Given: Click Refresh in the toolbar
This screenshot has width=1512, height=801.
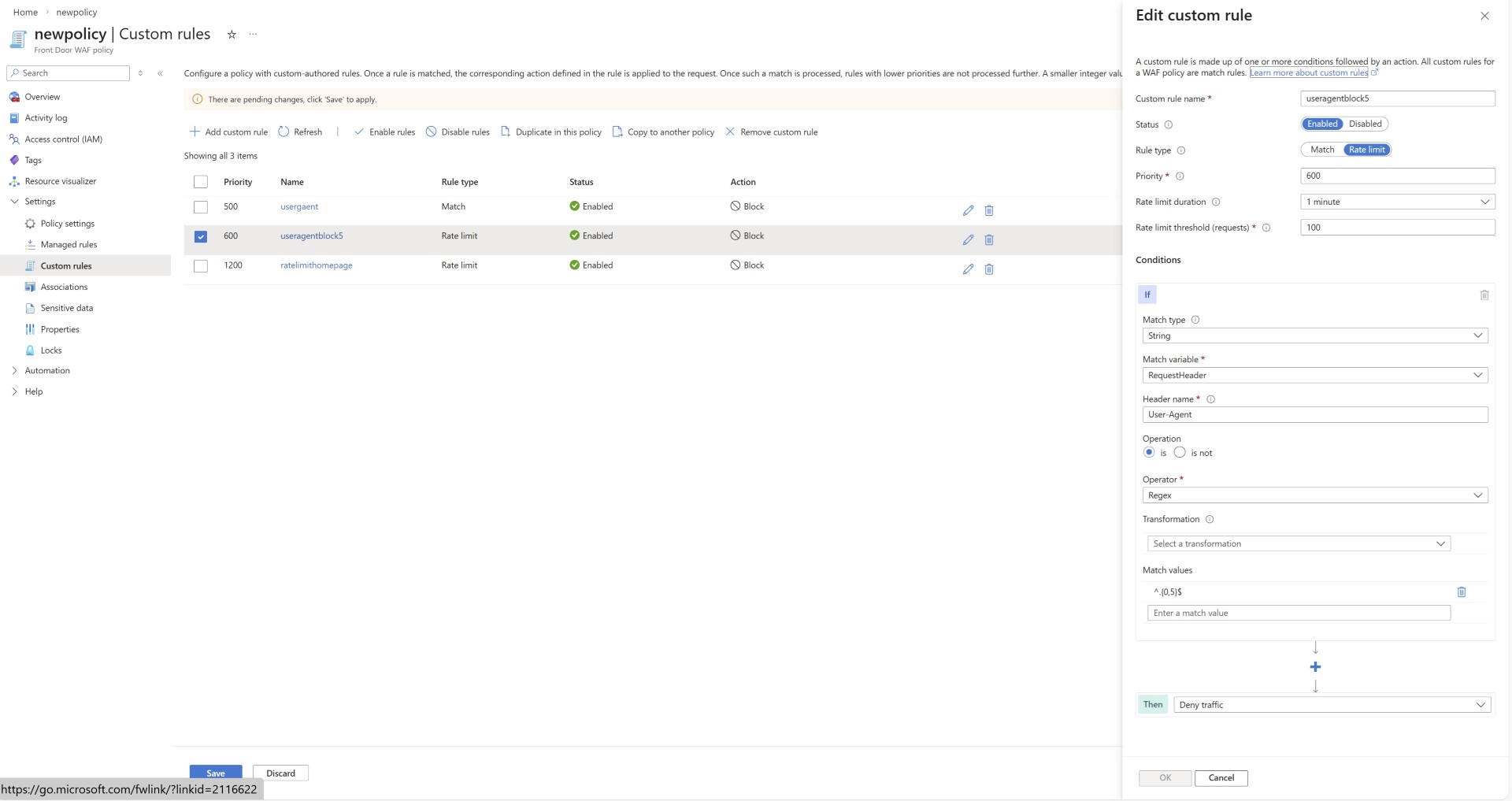Looking at the screenshot, I should click(300, 132).
